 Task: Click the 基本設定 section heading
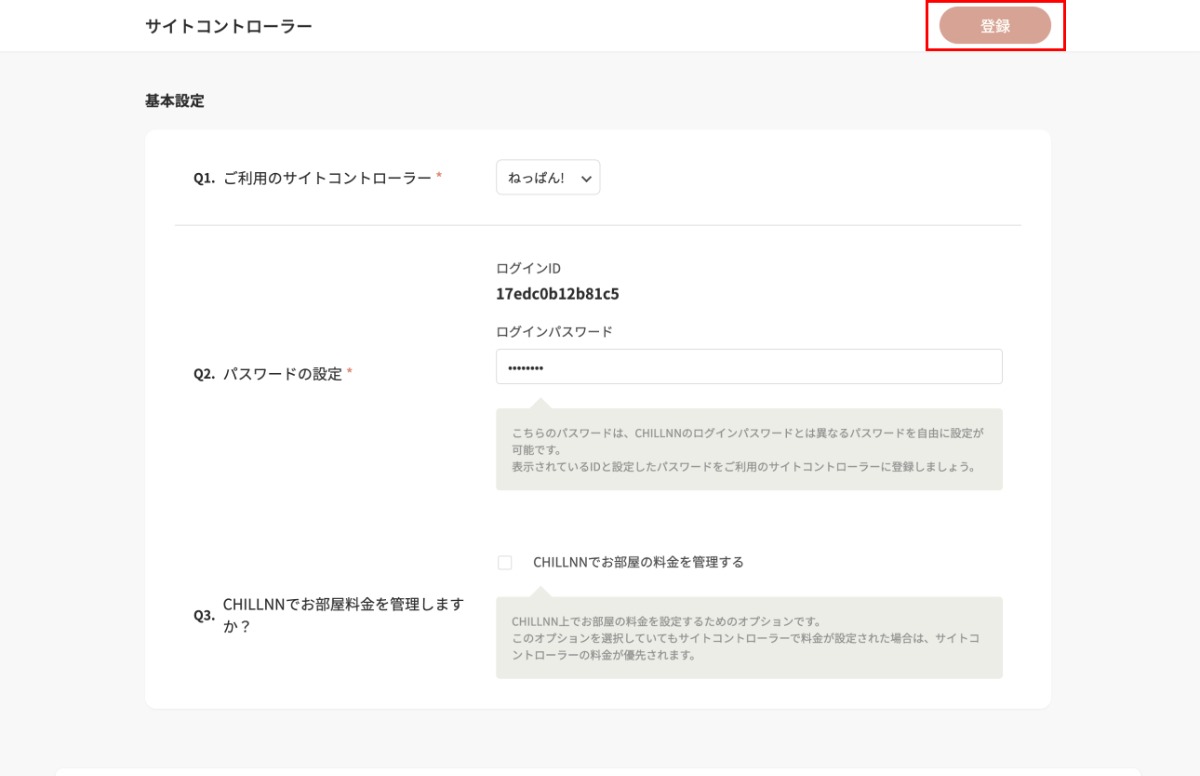click(x=174, y=101)
